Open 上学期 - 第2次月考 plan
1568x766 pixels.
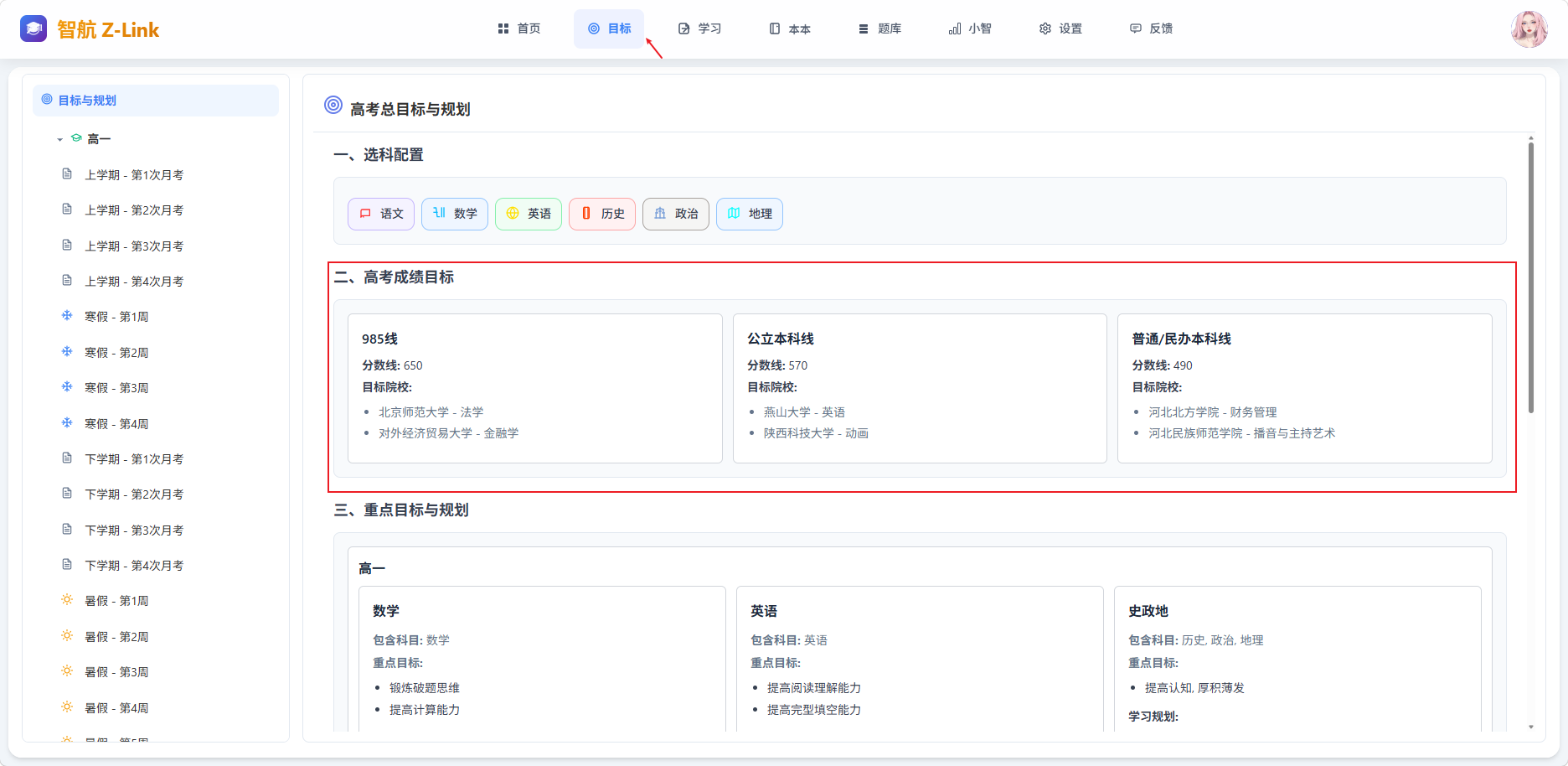[x=134, y=210]
